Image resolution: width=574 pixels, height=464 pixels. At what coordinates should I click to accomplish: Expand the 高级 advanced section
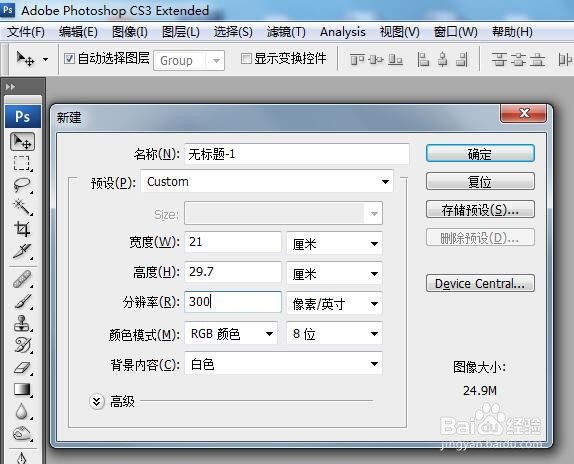tap(97, 402)
